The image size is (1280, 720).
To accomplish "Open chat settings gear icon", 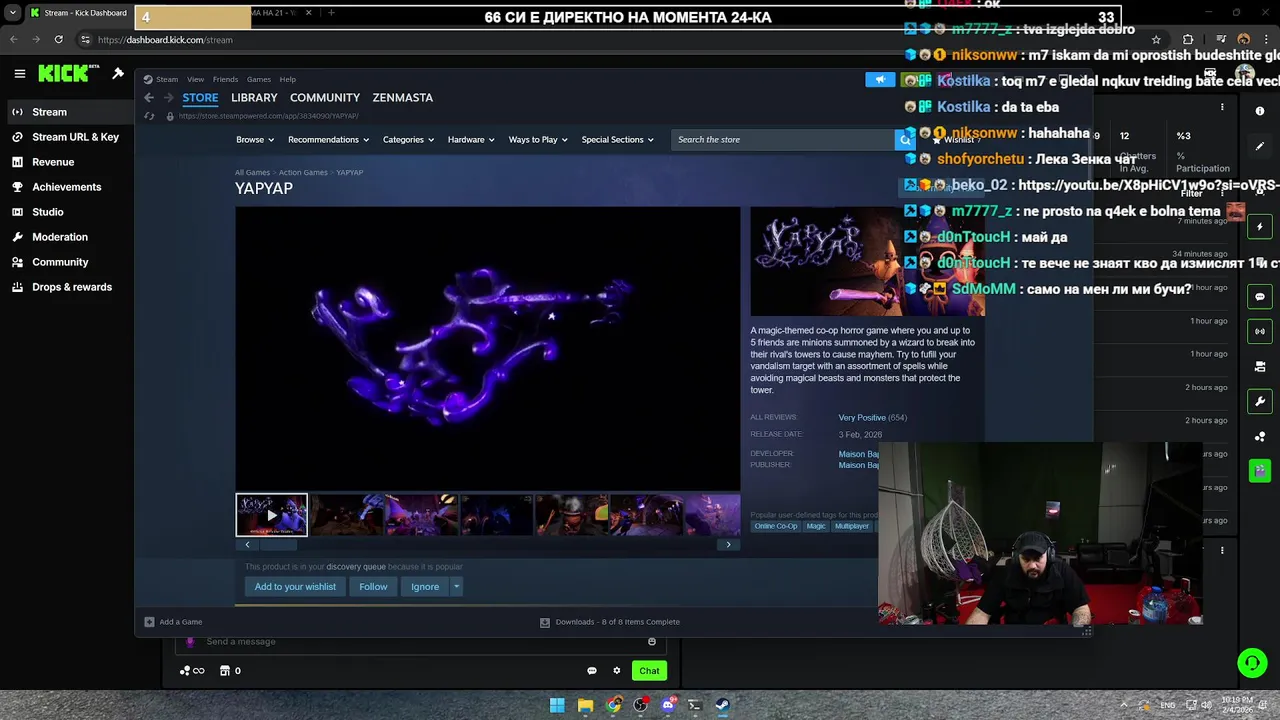I will (617, 671).
